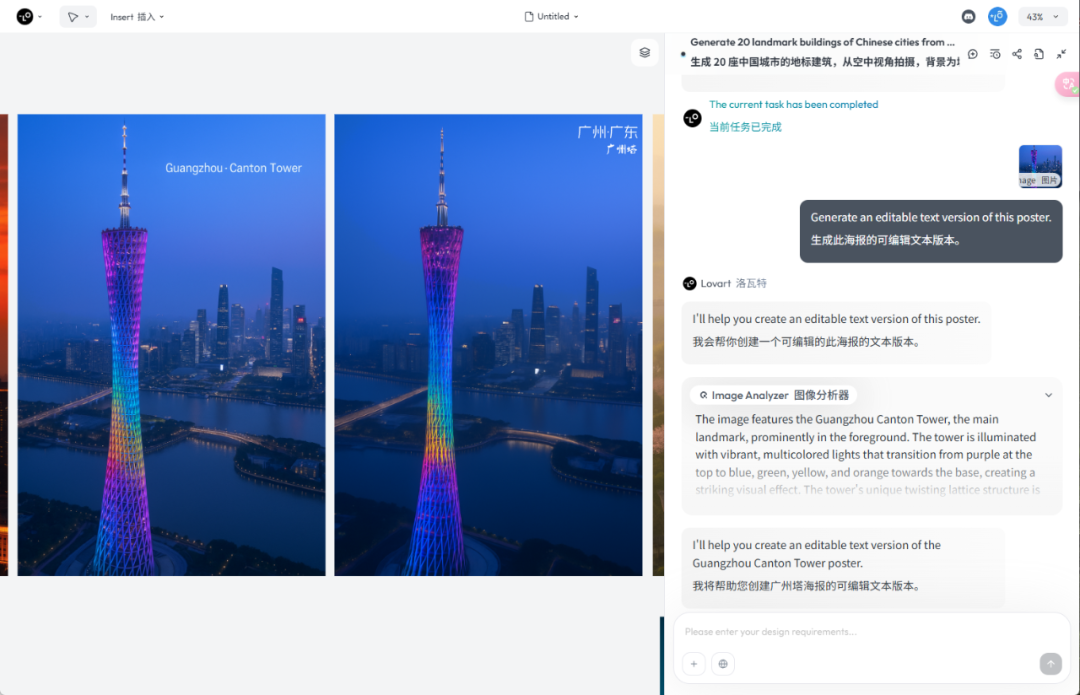Image resolution: width=1080 pixels, height=695 pixels.
Task: Open attached Canton Tower image thumbnail
Action: pos(1040,166)
